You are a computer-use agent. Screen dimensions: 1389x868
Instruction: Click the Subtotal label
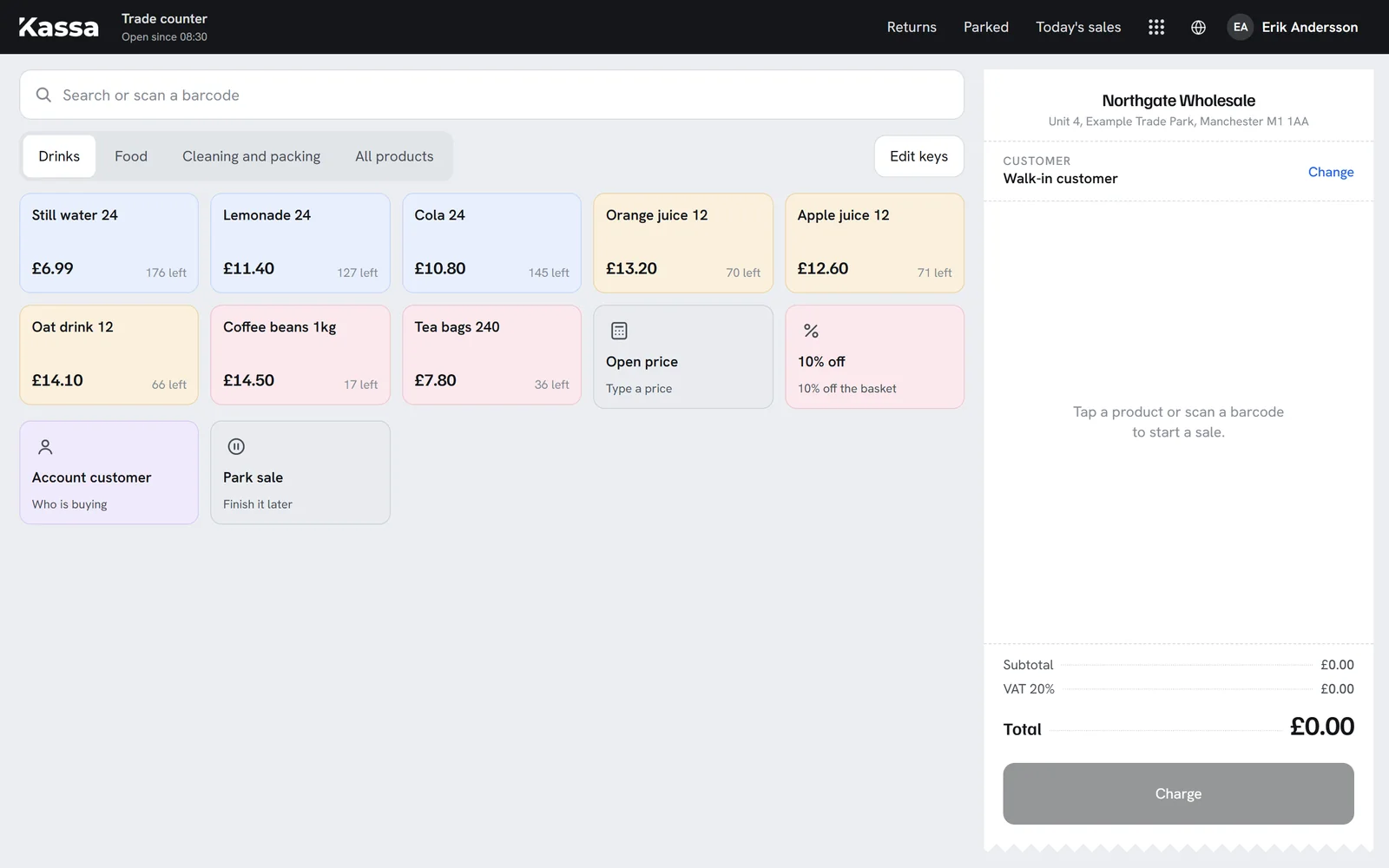pos(1028,665)
